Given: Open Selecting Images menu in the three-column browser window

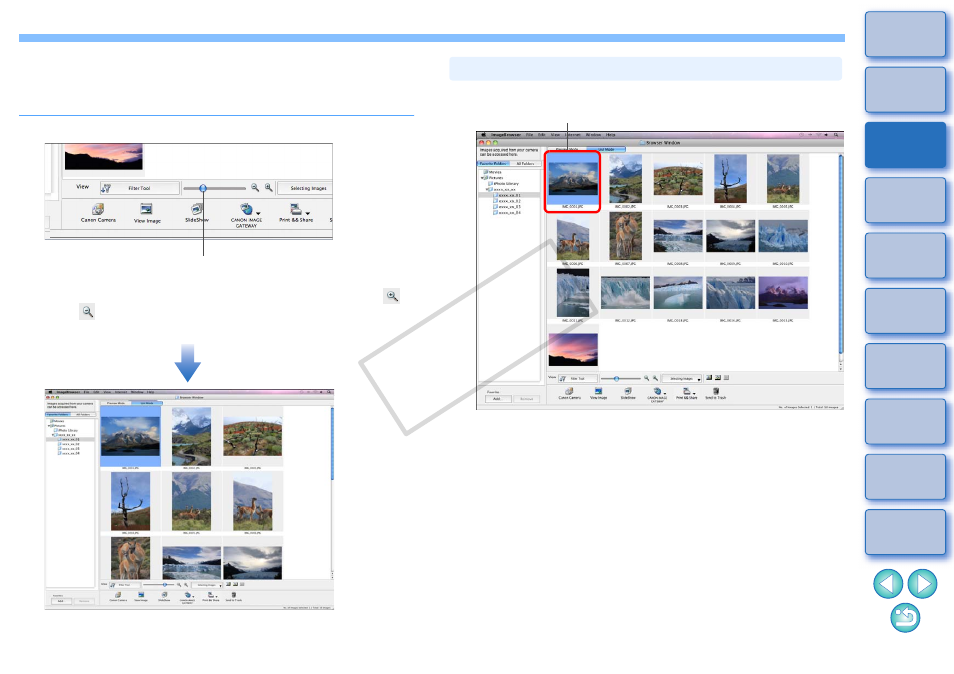Looking at the screenshot, I should tap(206, 585).
